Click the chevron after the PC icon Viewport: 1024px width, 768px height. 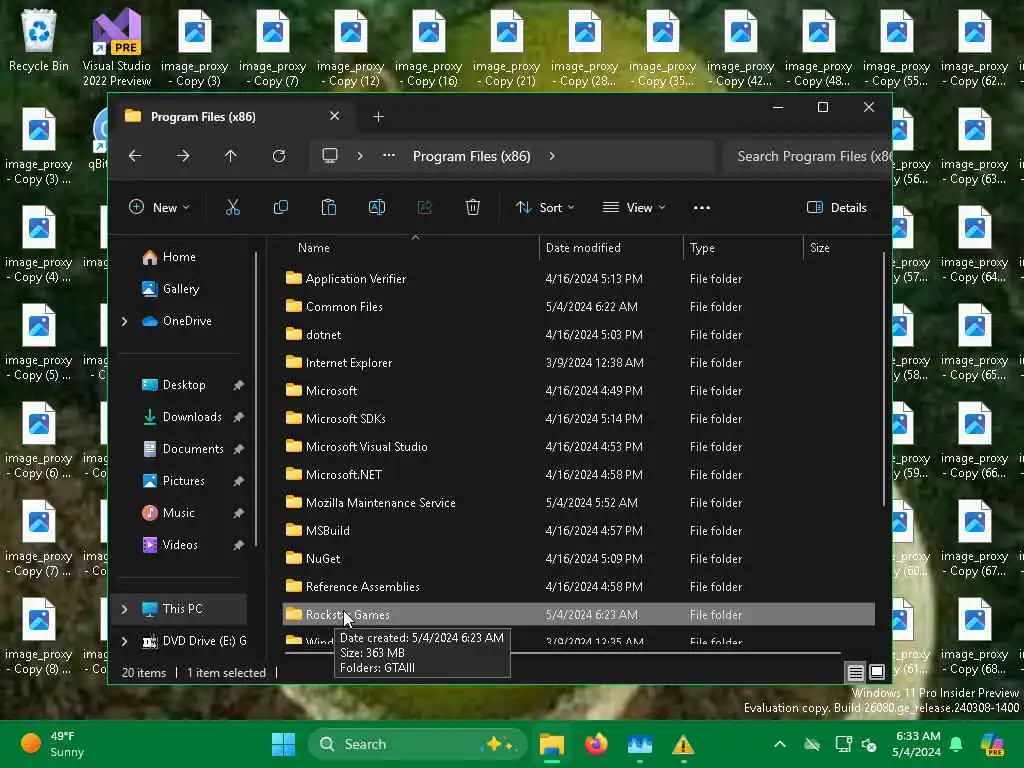coord(359,156)
